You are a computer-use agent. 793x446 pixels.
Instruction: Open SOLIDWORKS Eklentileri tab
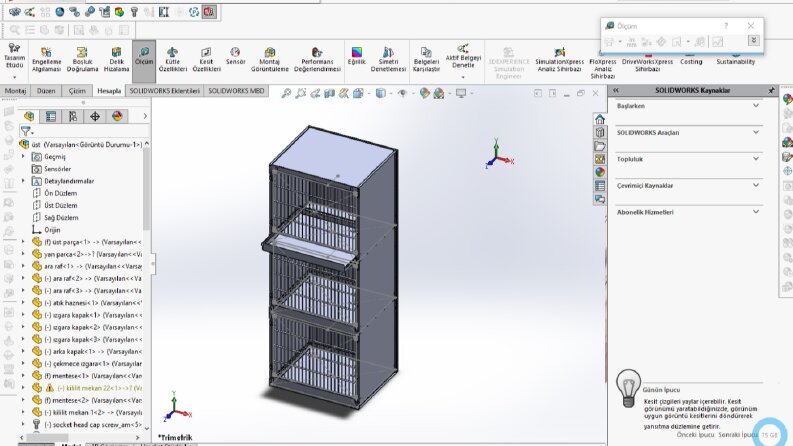164,91
